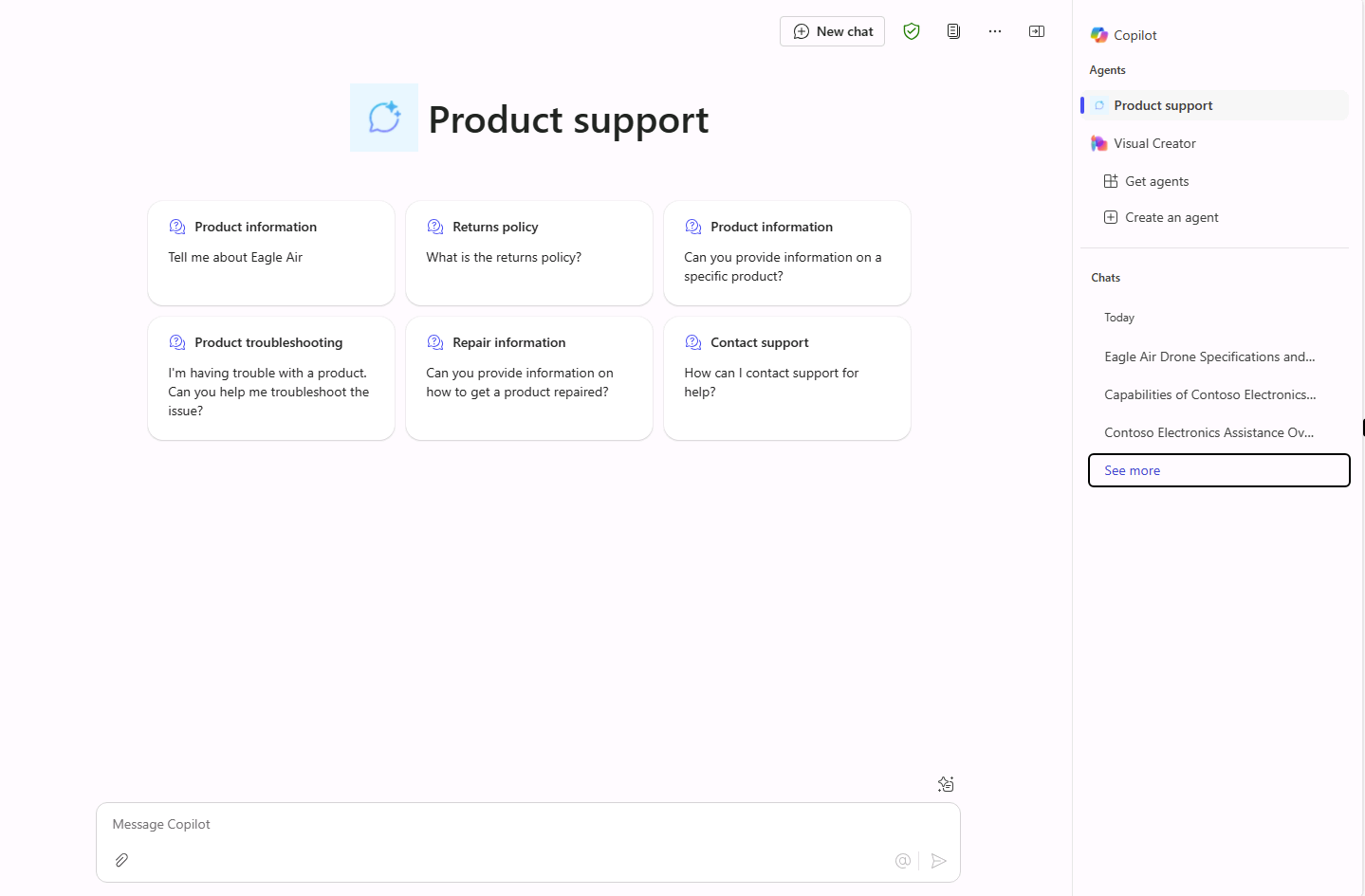Click the Visual Creator colorful icon
This screenshot has height=896, width=1365.
click(1099, 143)
